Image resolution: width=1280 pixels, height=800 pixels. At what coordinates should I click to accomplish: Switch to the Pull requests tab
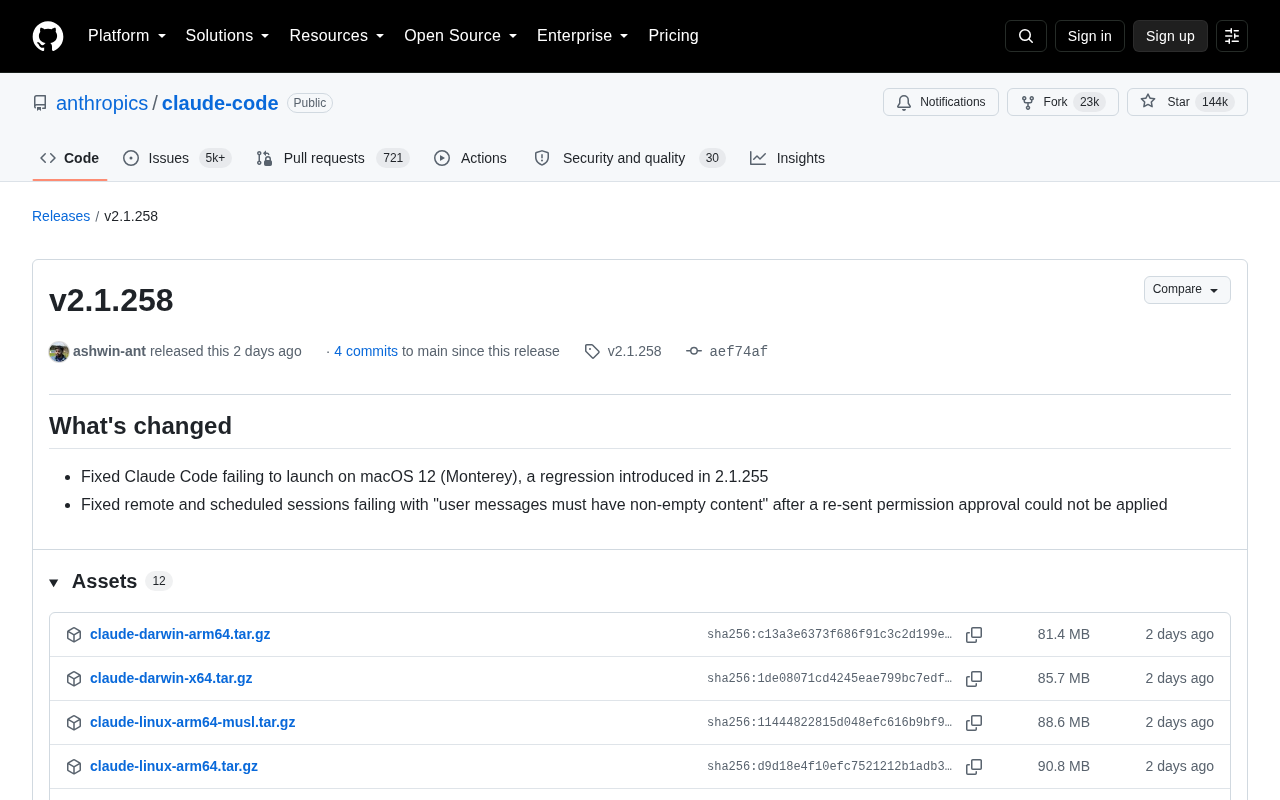click(x=333, y=158)
